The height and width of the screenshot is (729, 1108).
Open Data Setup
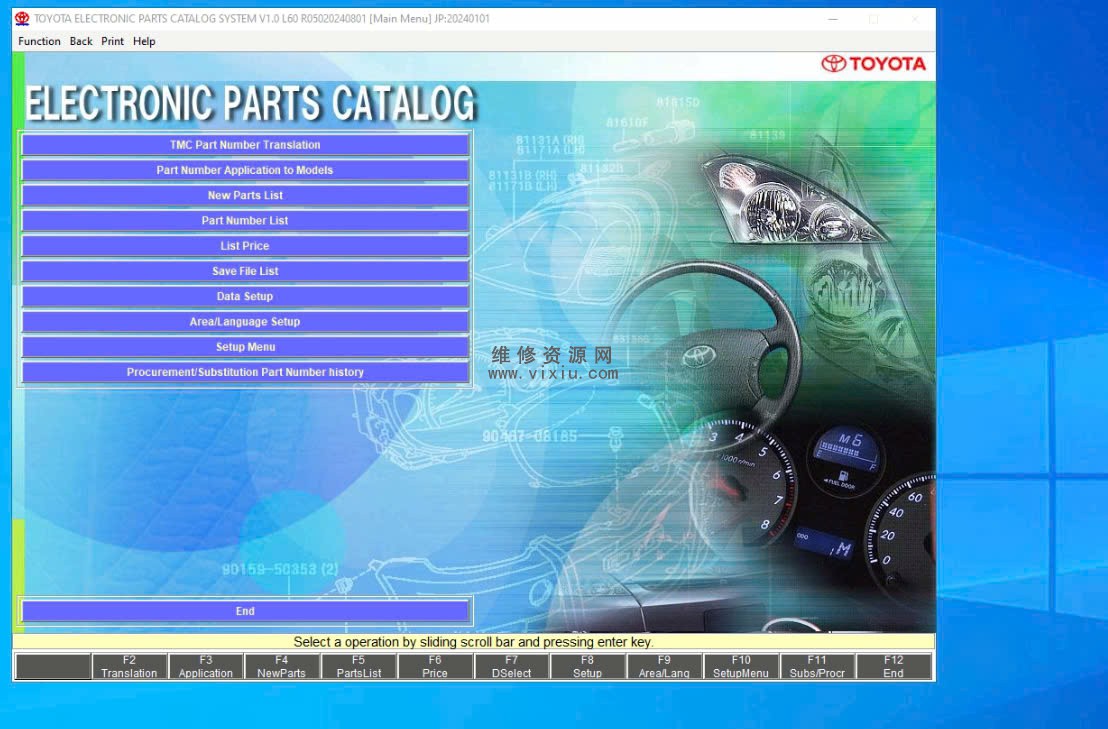[x=245, y=297]
